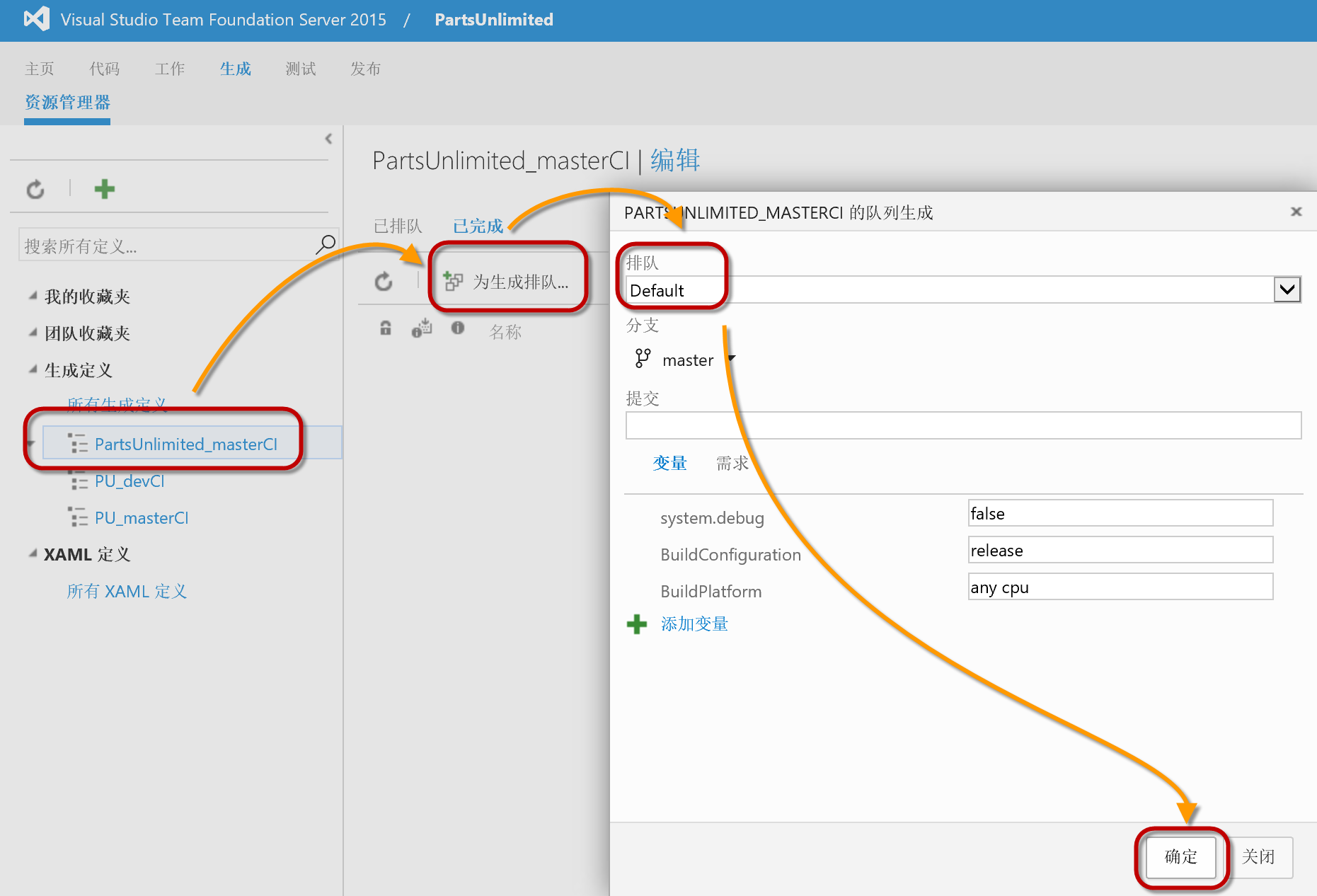Edit the BuildConfiguration value field
Screen dimensions: 1317x896
click(x=1120, y=550)
